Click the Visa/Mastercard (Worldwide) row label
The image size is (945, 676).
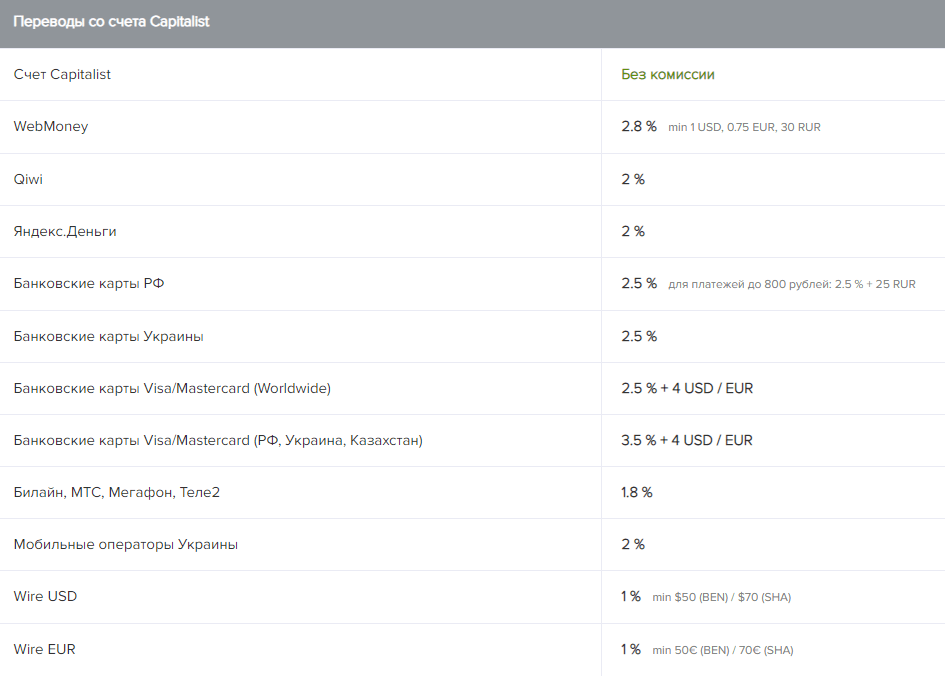coord(172,388)
